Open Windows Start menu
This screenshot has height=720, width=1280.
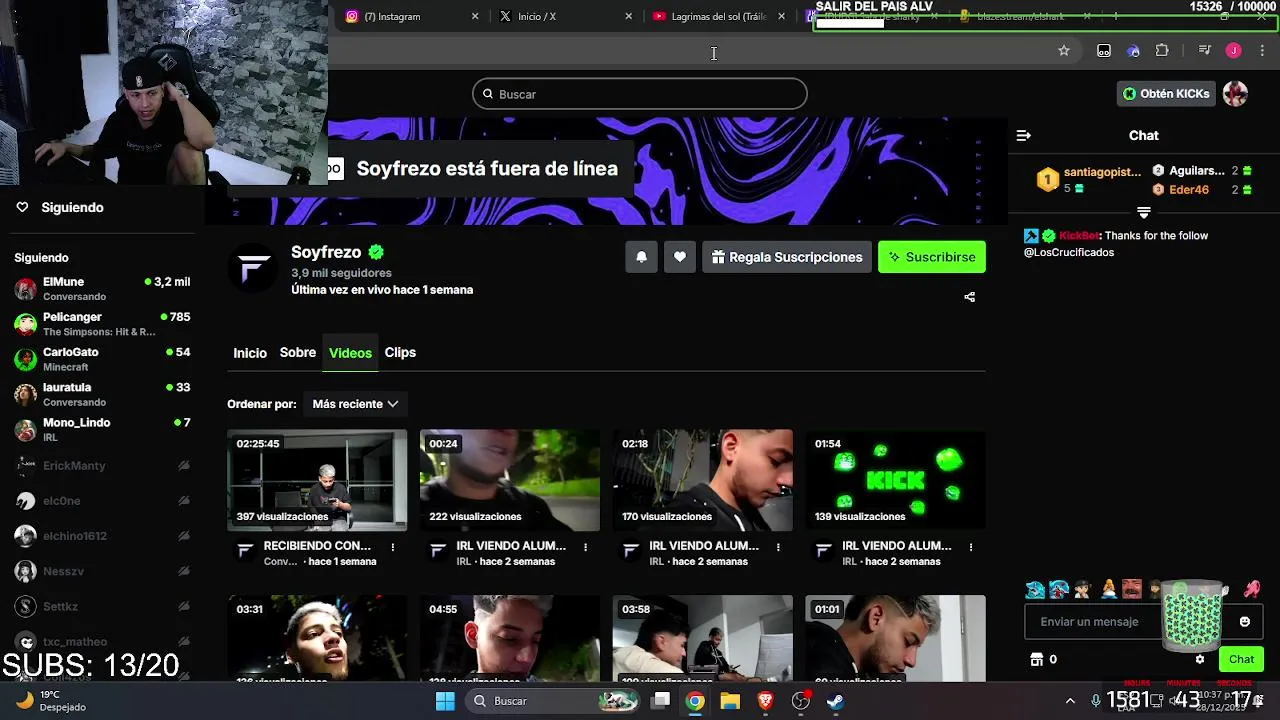pyautogui.click(x=445, y=701)
